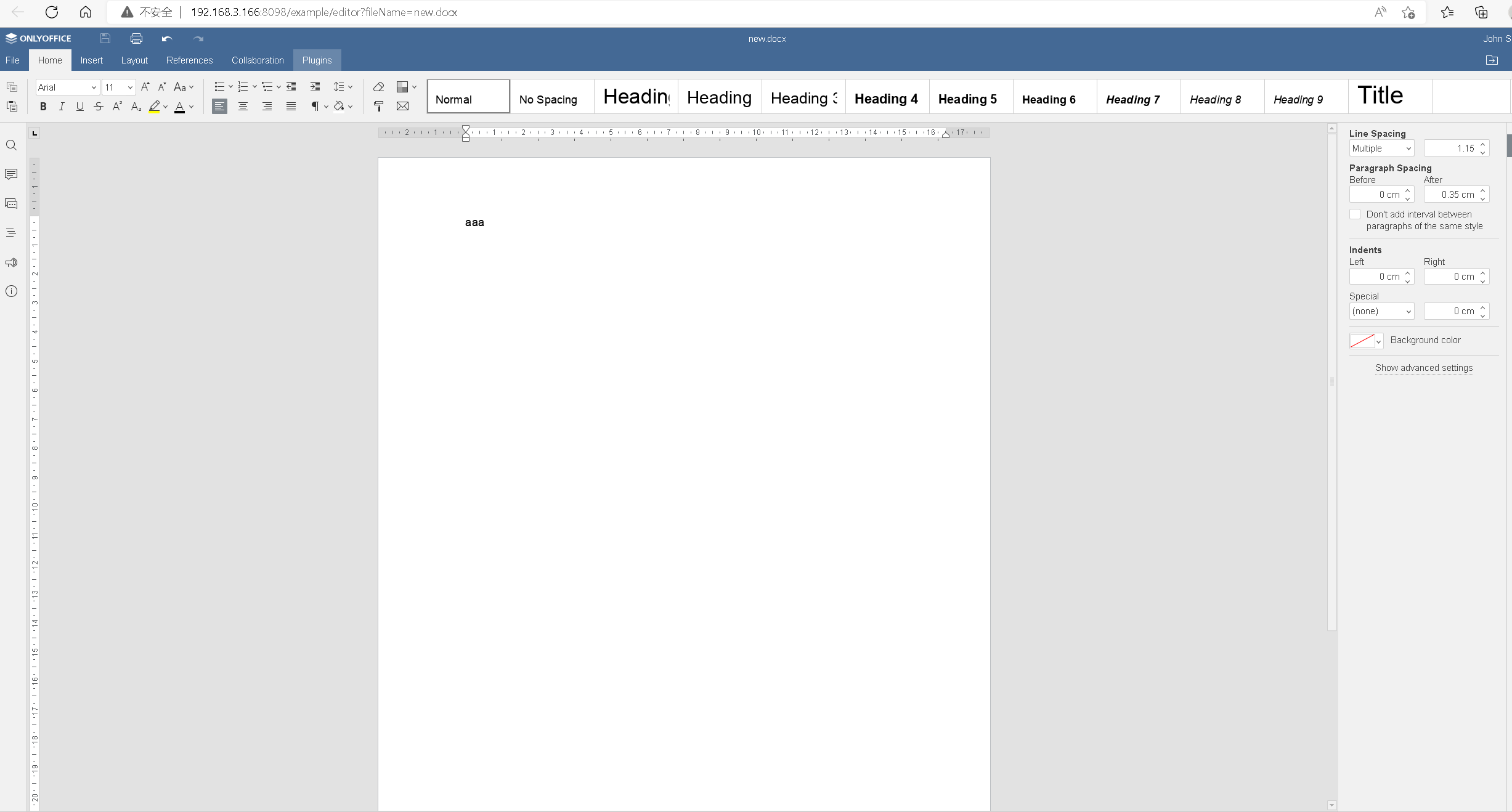The height and width of the screenshot is (812, 1512).
Task: Click 'Show advanced settings' link
Action: (1423, 368)
